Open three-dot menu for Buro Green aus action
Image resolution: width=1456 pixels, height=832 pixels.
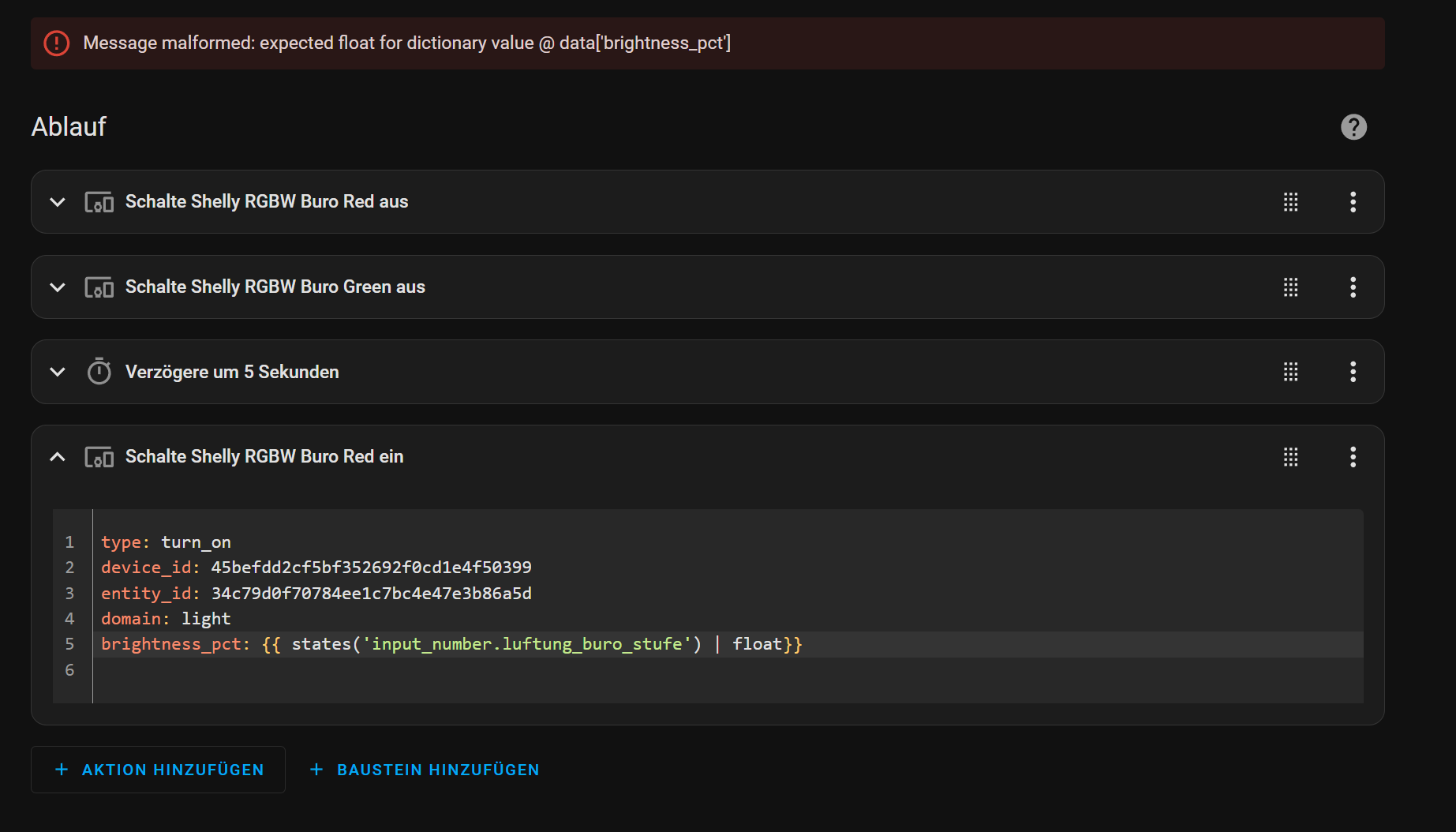[1353, 287]
